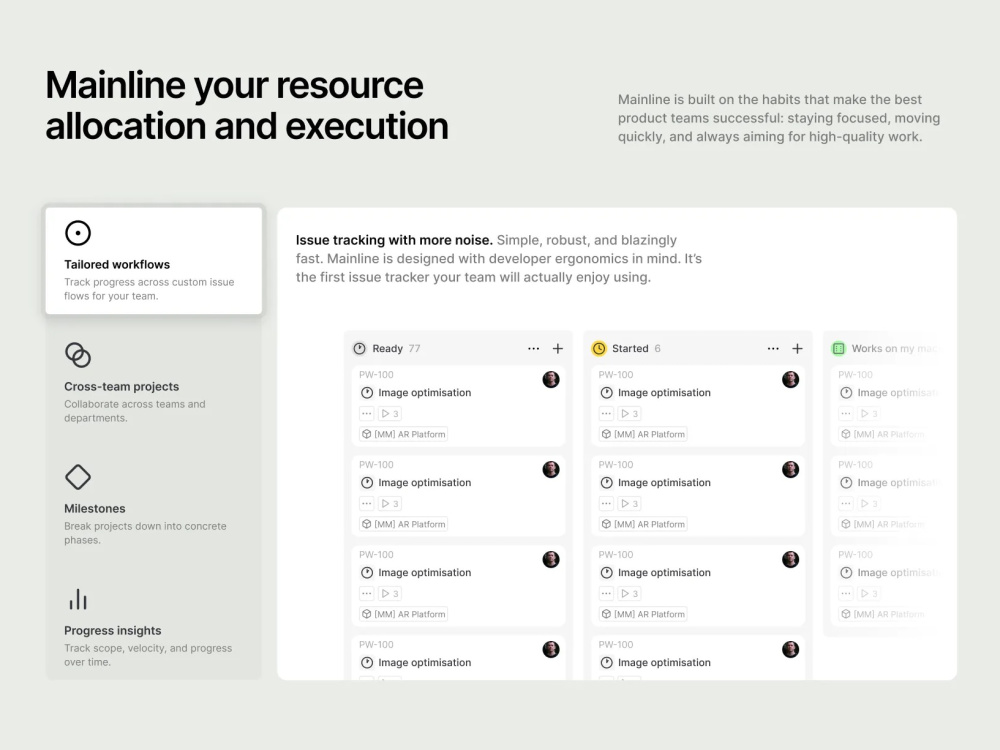Switch to the Cross-team projects tab
Viewport: 1000px width, 750px height.
154,383
